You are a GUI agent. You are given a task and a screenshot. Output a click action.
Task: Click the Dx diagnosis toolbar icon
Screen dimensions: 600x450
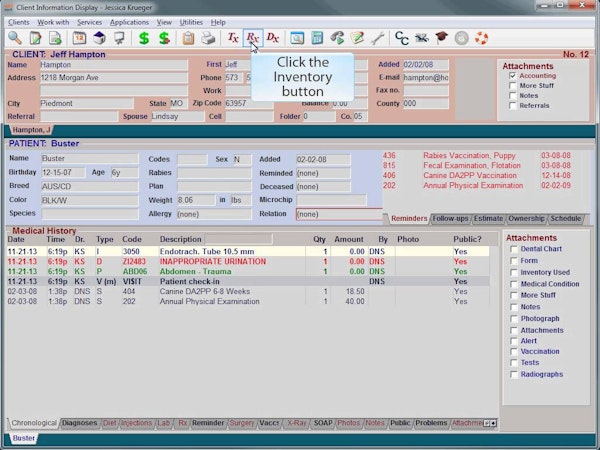point(273,38)
